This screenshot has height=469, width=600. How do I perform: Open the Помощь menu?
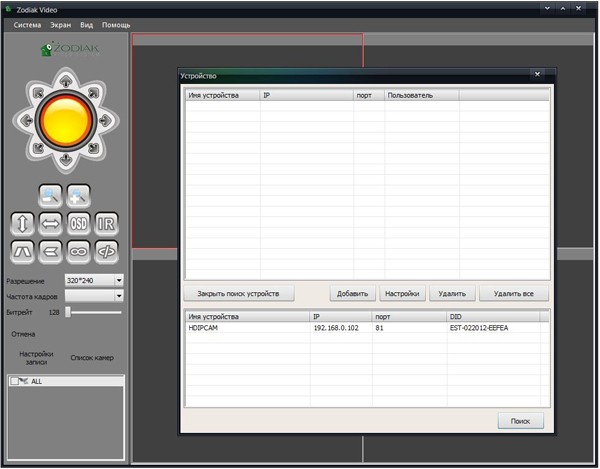116,24
